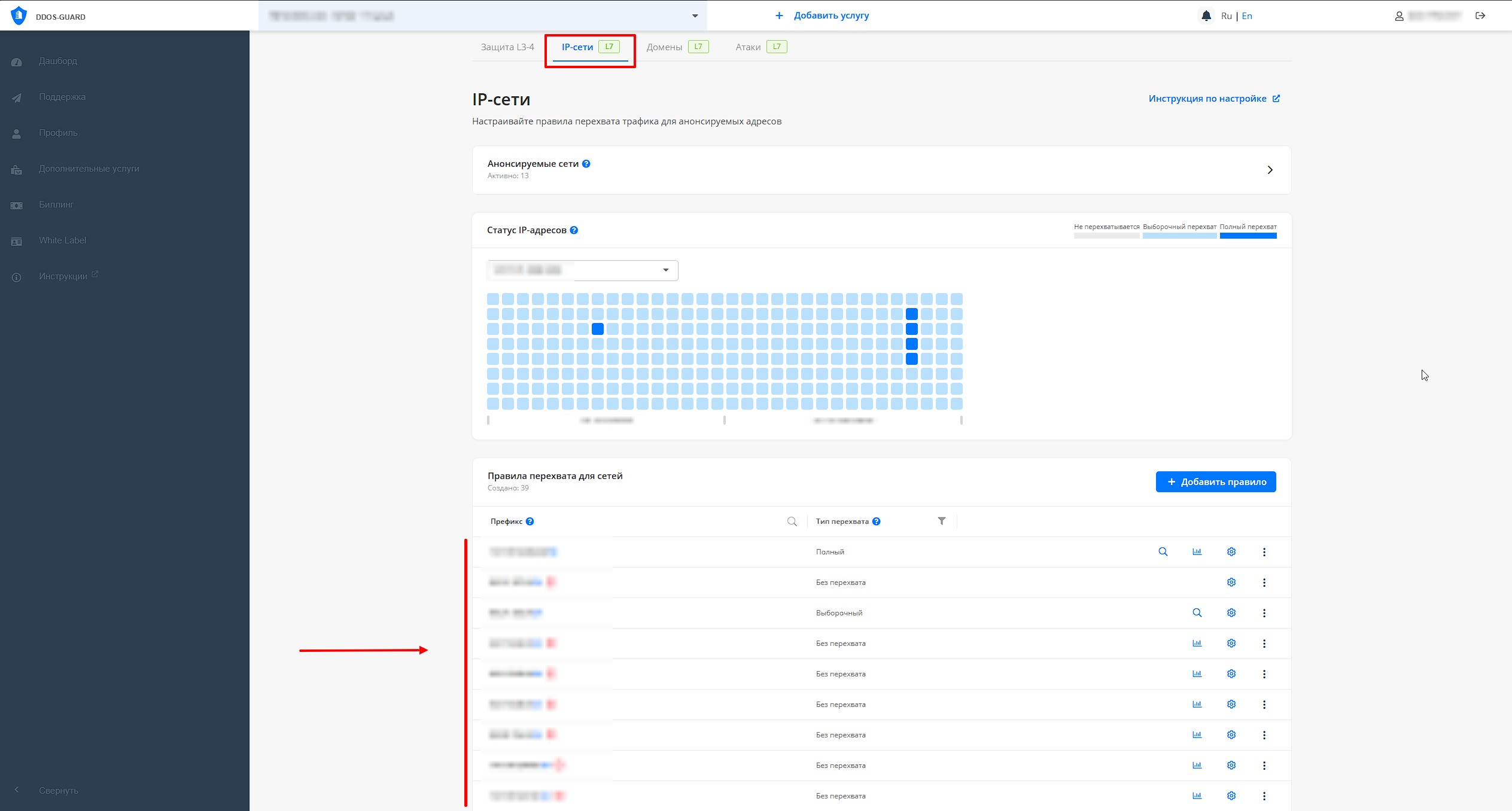Click the Выборочный intercept type cell
Image resolution: width=1512 pixels, height=811 pixels.
coord(839,613)
